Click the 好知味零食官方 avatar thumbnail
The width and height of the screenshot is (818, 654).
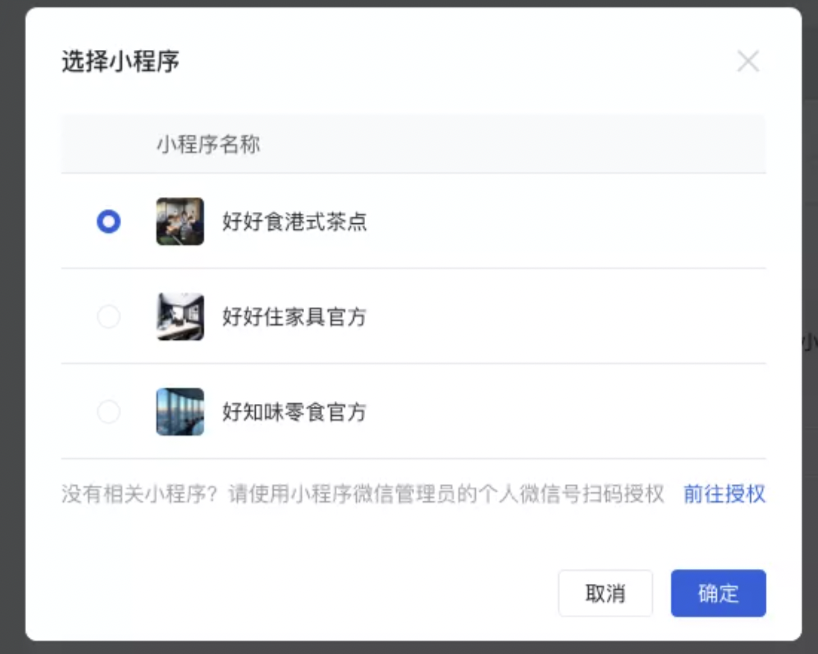[180, 411]
